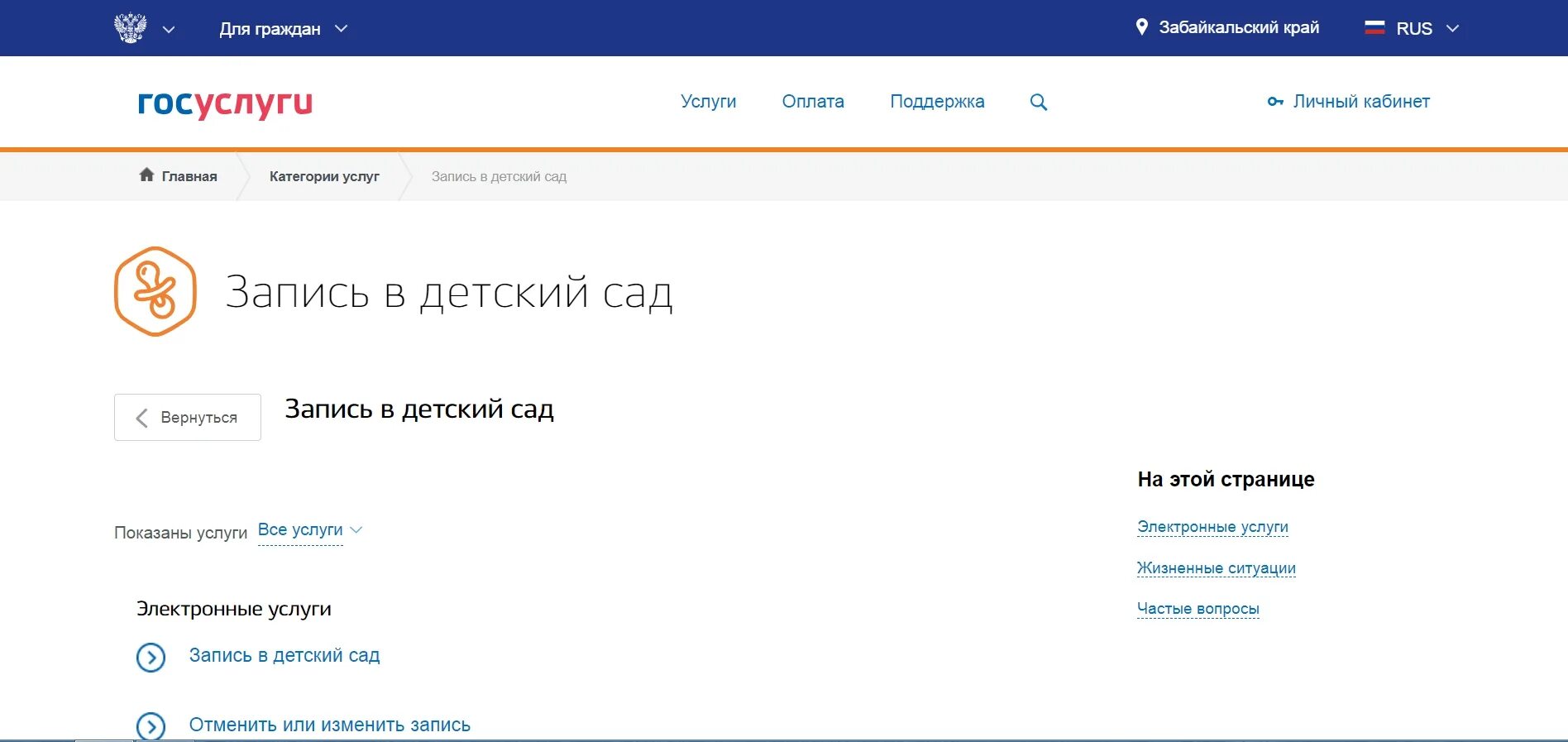Go to the госуслуги logo homepage
1568x742 pixels.
point(225,103)
